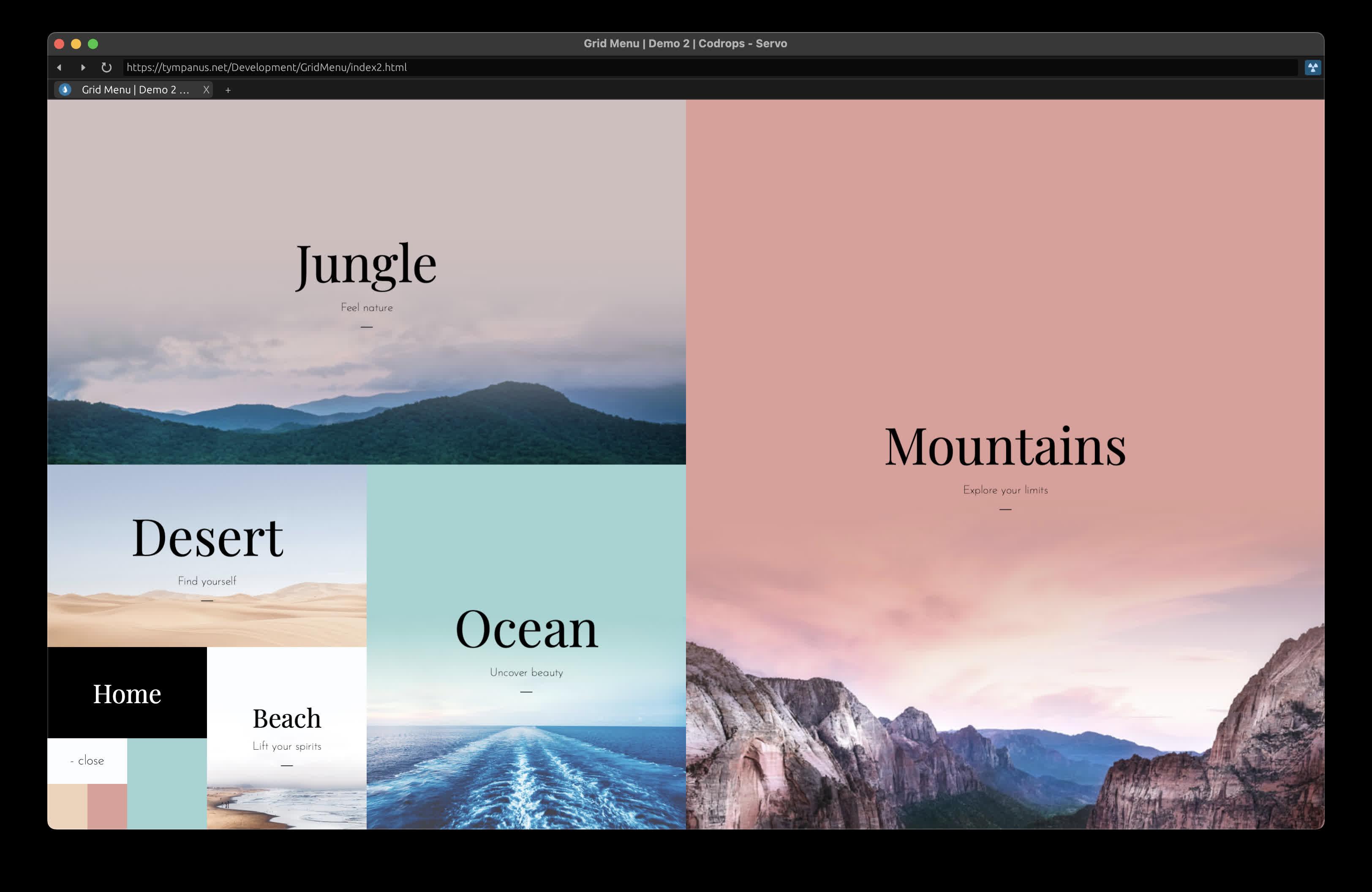
Task: Open the Home menu tile
Action: point(127,693)
